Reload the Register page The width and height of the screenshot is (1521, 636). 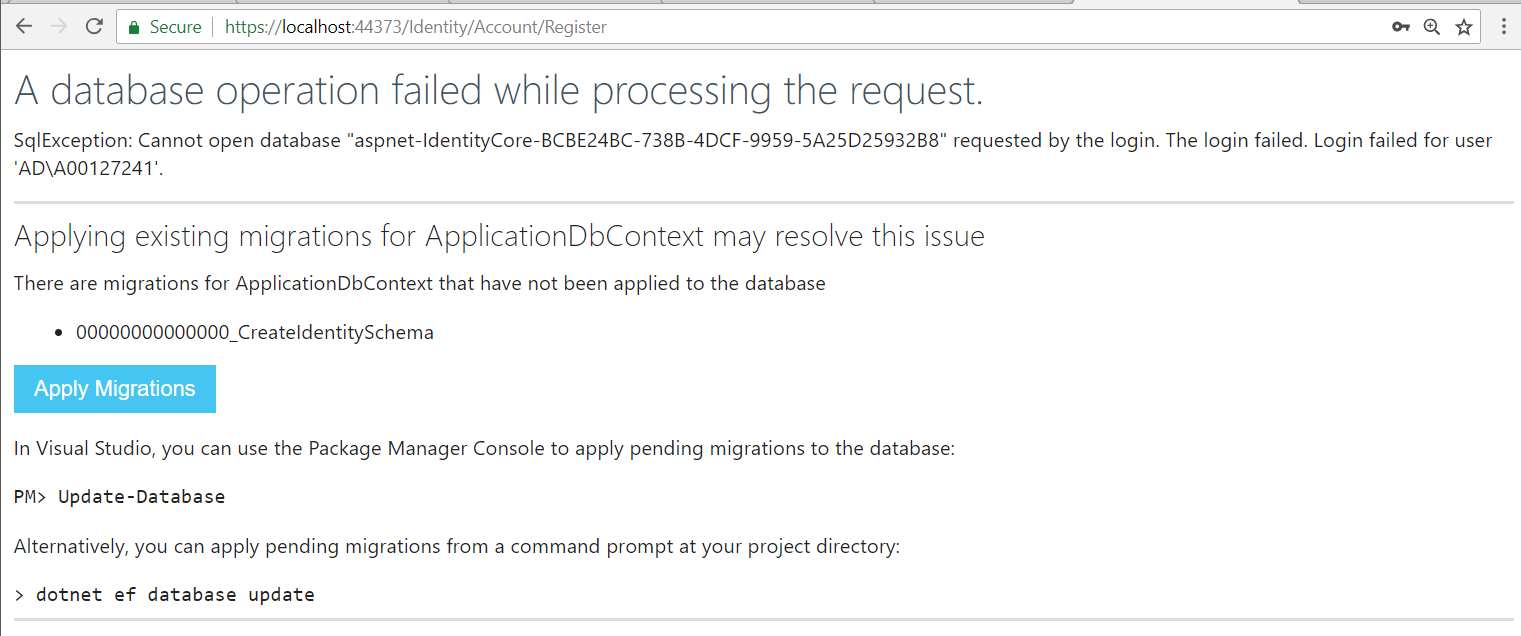pyautogui.click(x=94, y=27)
